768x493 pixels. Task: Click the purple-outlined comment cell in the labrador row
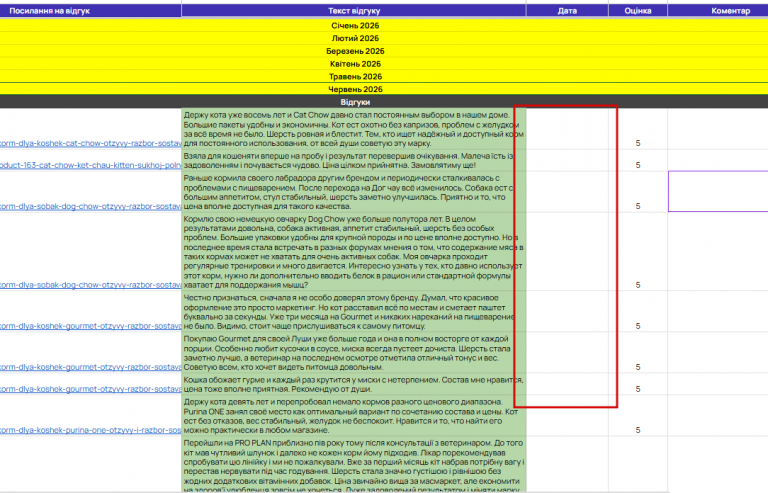[718, 191]
